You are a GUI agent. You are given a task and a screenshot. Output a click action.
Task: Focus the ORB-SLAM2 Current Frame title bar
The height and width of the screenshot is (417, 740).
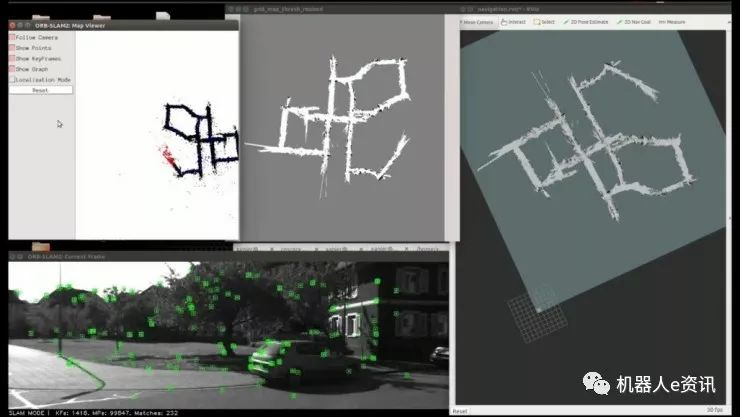(228, 257)
